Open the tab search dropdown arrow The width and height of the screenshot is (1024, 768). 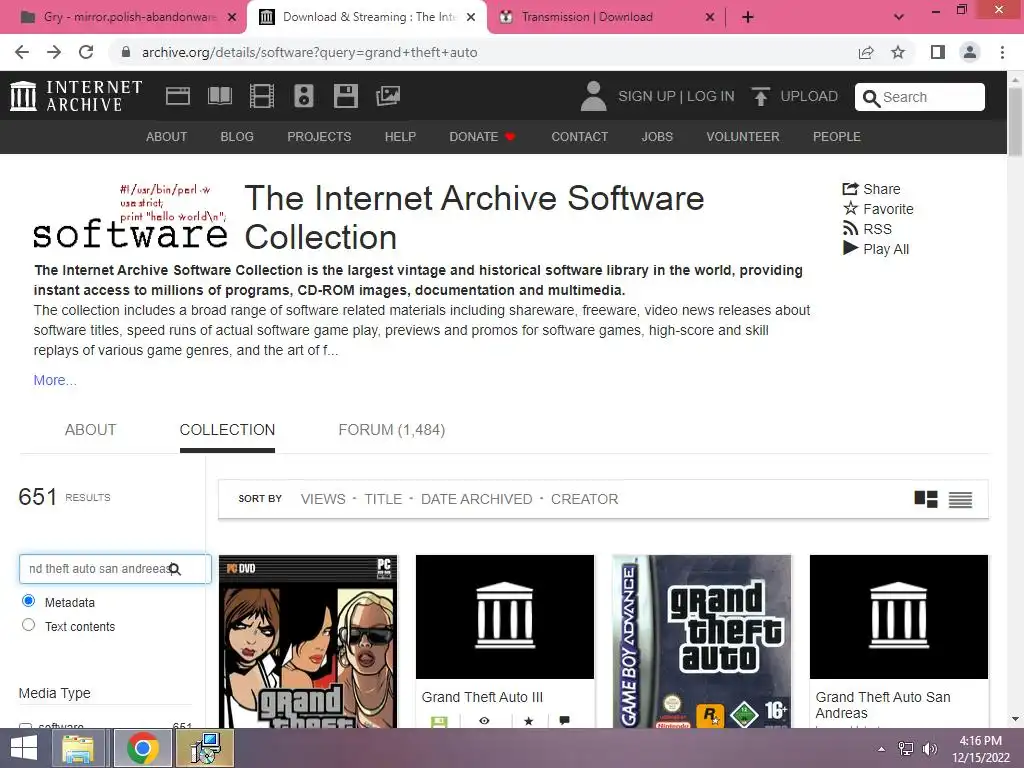[x=899, y=17]
